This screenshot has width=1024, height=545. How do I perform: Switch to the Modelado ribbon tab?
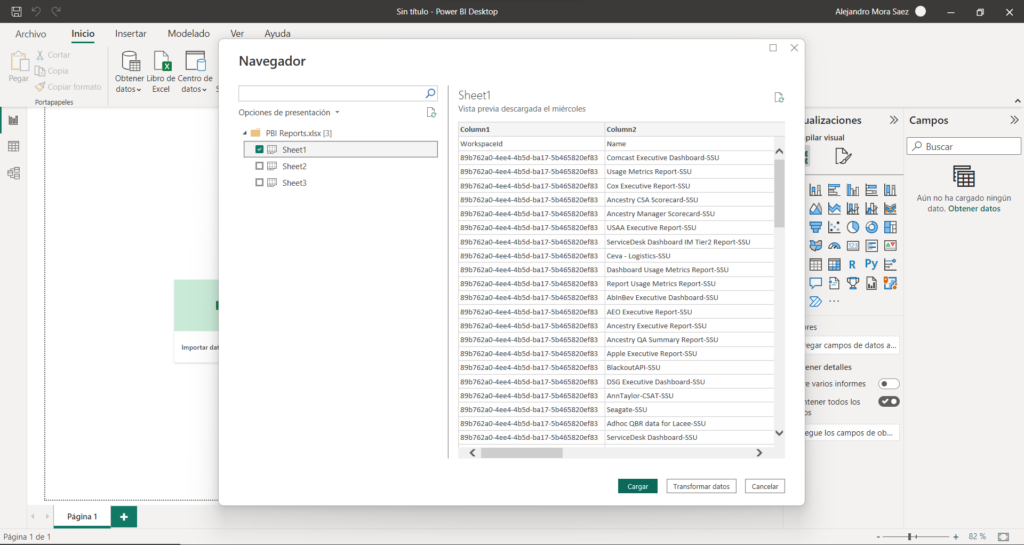coord(188,33)
